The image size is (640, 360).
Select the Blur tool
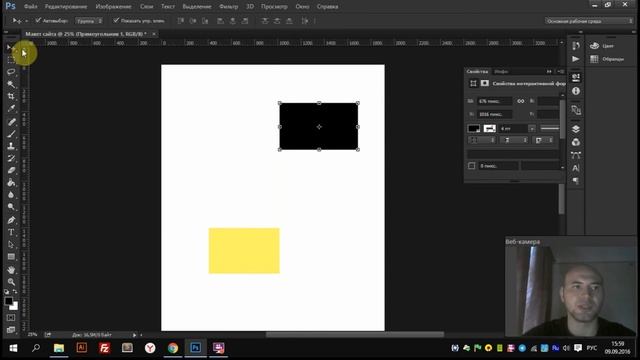pyautogui.click(x=11, y=195)
